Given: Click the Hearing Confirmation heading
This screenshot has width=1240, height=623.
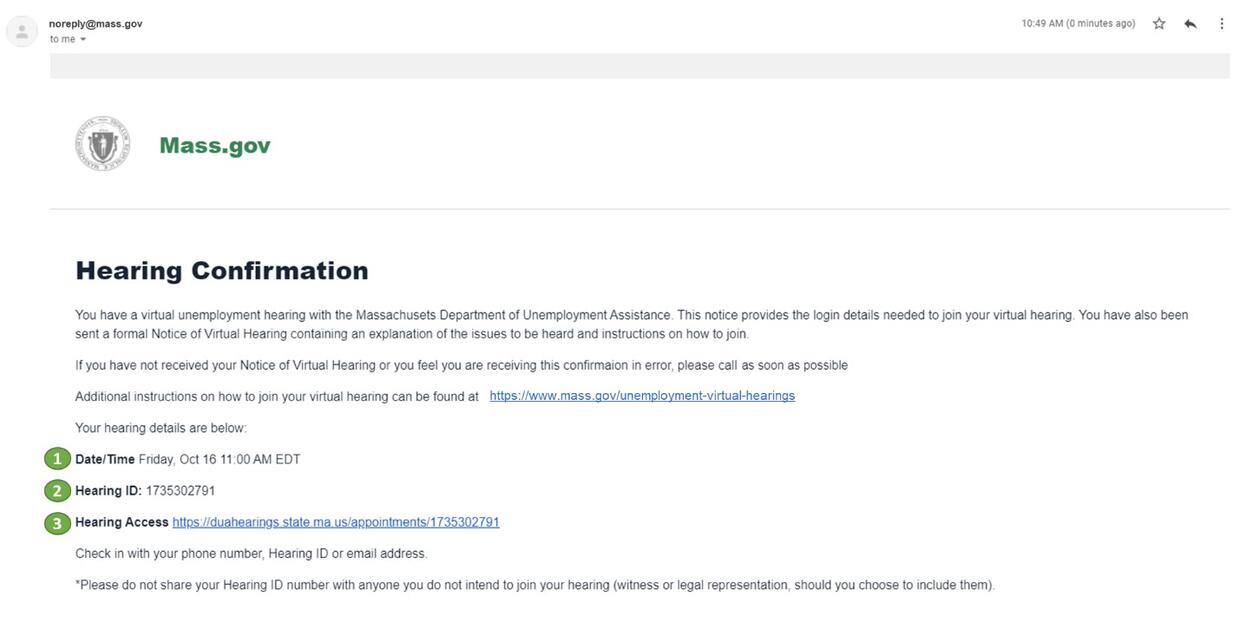Looking at the screenshot, I should coord(222,271).
